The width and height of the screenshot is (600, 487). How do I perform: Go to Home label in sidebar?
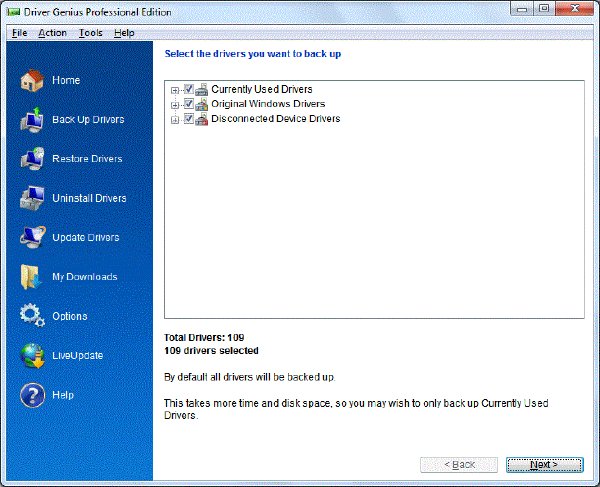(x=66, y=80)
